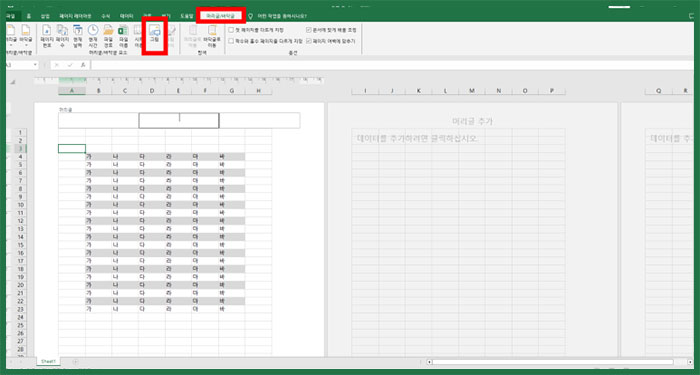This screenshot has height=375, width=700.
Task: Insert Current Date (현재 날짜) element
Action: click(x=78, y=37)
